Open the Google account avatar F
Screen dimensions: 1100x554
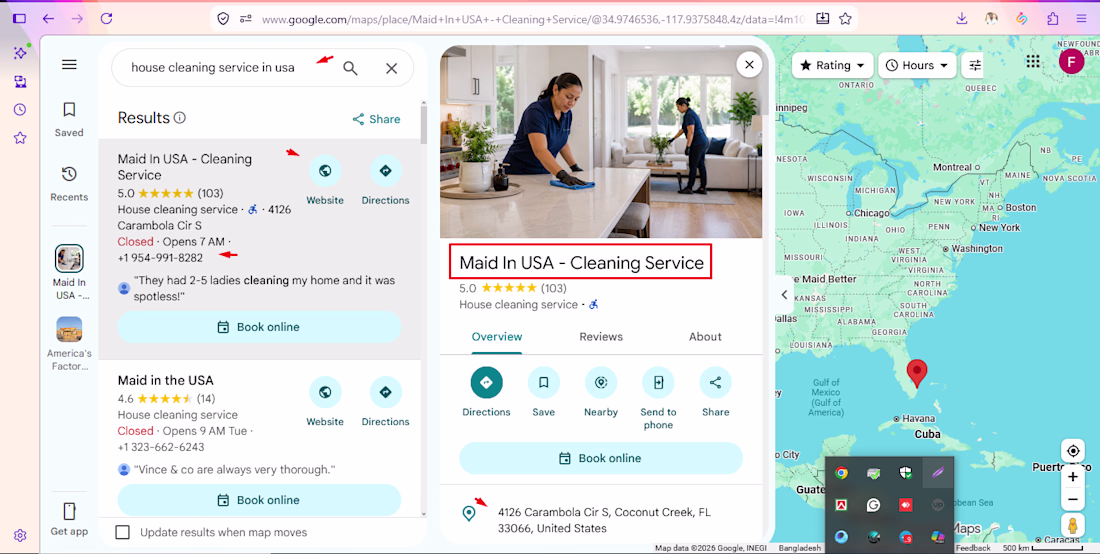(x=1071, y=62)
